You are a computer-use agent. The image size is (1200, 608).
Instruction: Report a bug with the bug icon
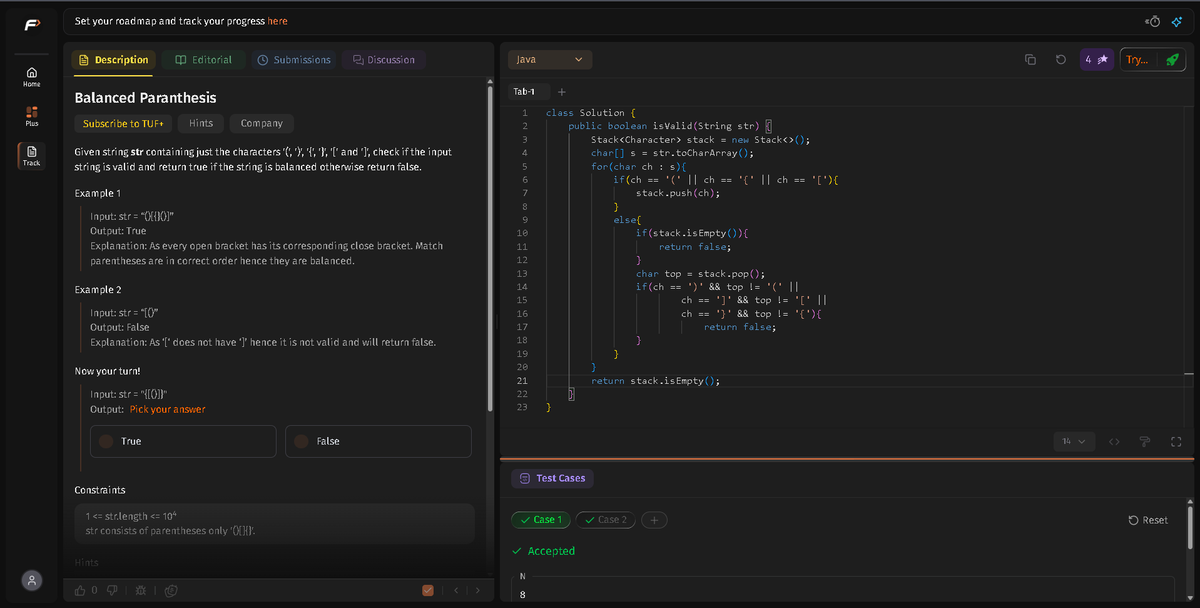coord(143,590)
